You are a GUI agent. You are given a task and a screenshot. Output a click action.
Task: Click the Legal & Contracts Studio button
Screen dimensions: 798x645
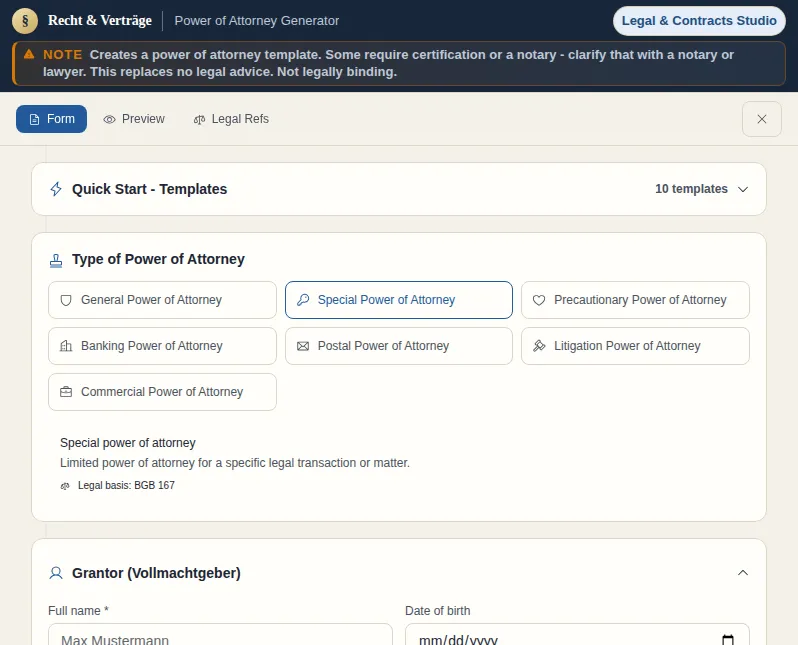tap(699, 21)
